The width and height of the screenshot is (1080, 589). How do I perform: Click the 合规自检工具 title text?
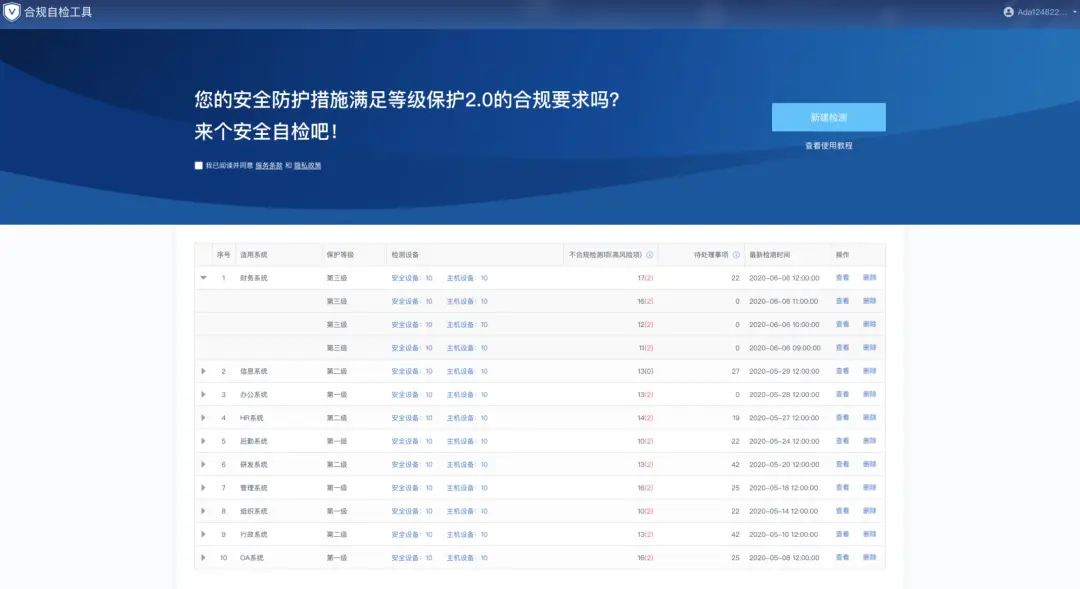(x=58, y=12)
